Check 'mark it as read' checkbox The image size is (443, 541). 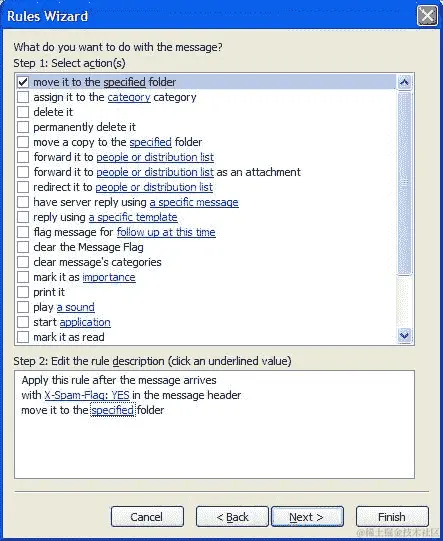(23, 337)
